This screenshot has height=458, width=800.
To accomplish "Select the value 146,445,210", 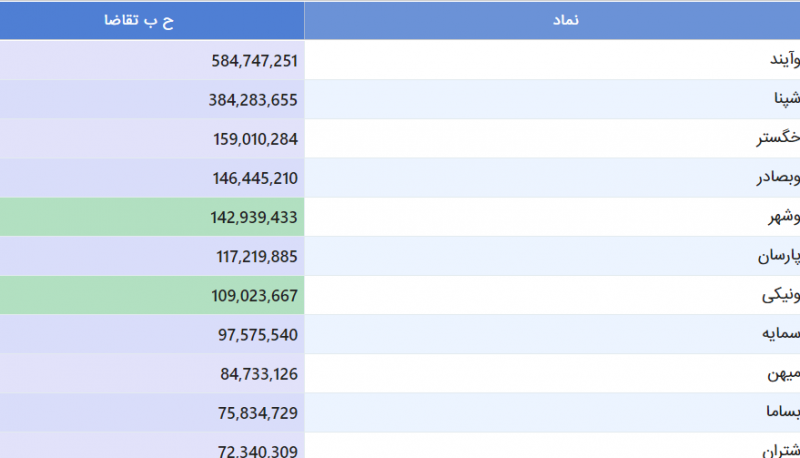I will click(x=255, y=179).
